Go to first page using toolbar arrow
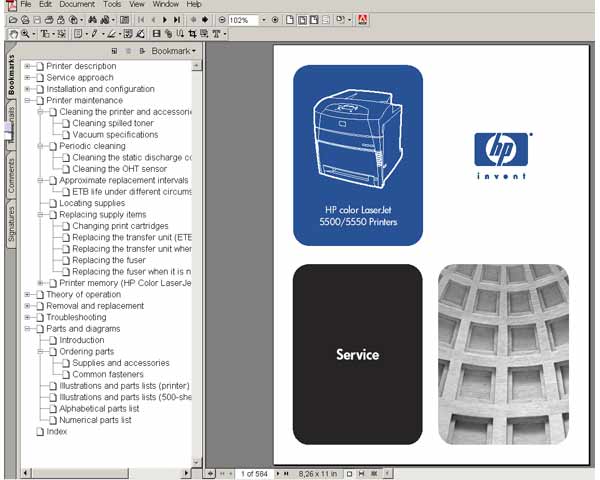This screenshot has width=600, height=480. click(x=141, y=20)
